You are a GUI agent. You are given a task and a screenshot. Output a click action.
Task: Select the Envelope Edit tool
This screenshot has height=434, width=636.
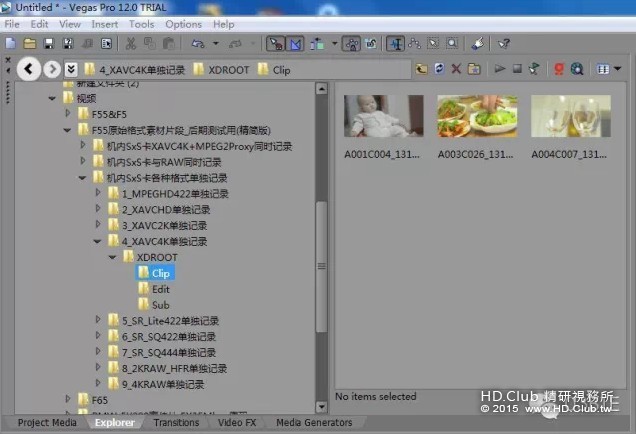[x=414, y=43]
